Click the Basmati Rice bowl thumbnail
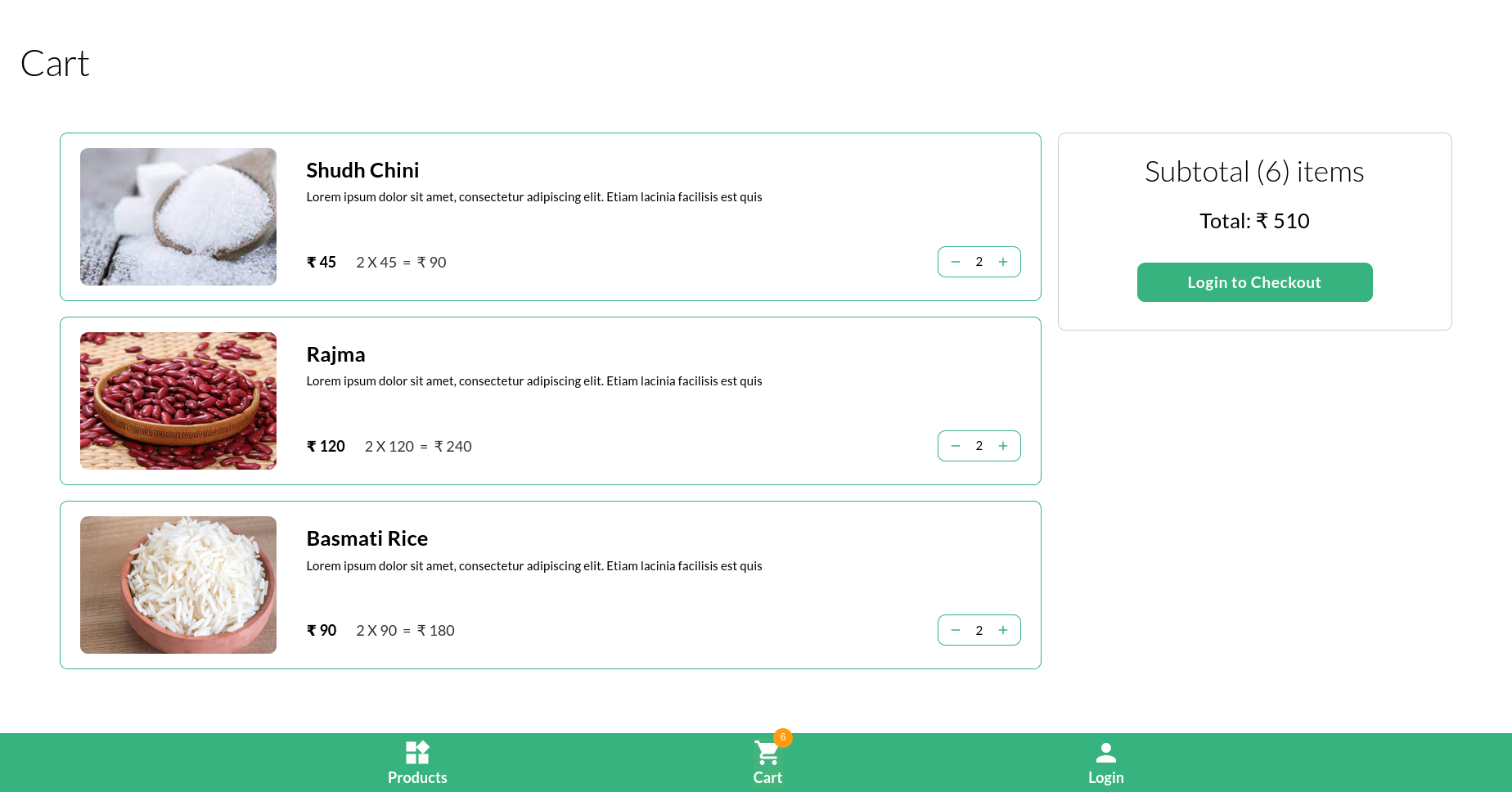The height and width of the screenshot is (792, 1512). (x=178, y=584)
